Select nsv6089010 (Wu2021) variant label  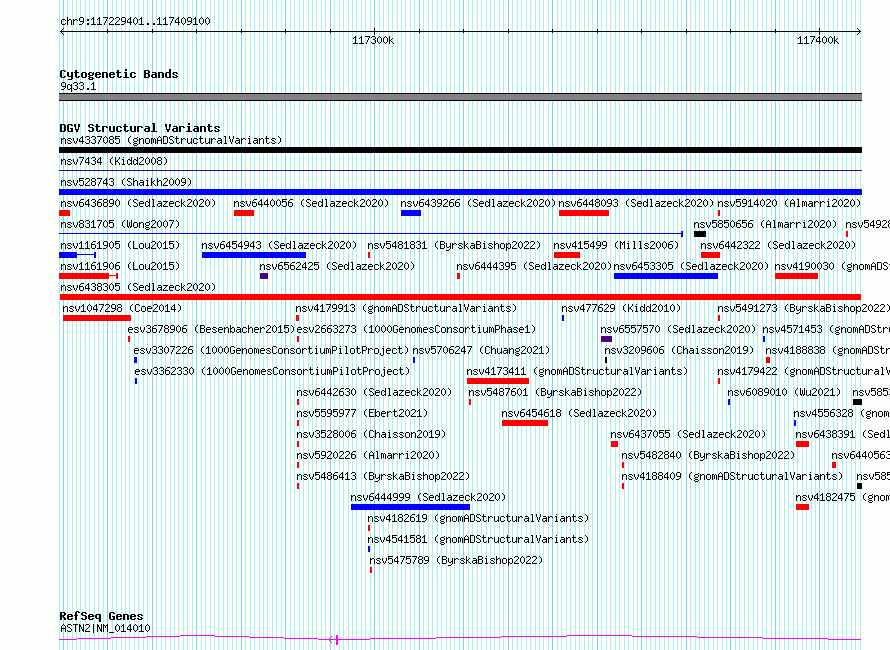point(784,392)
